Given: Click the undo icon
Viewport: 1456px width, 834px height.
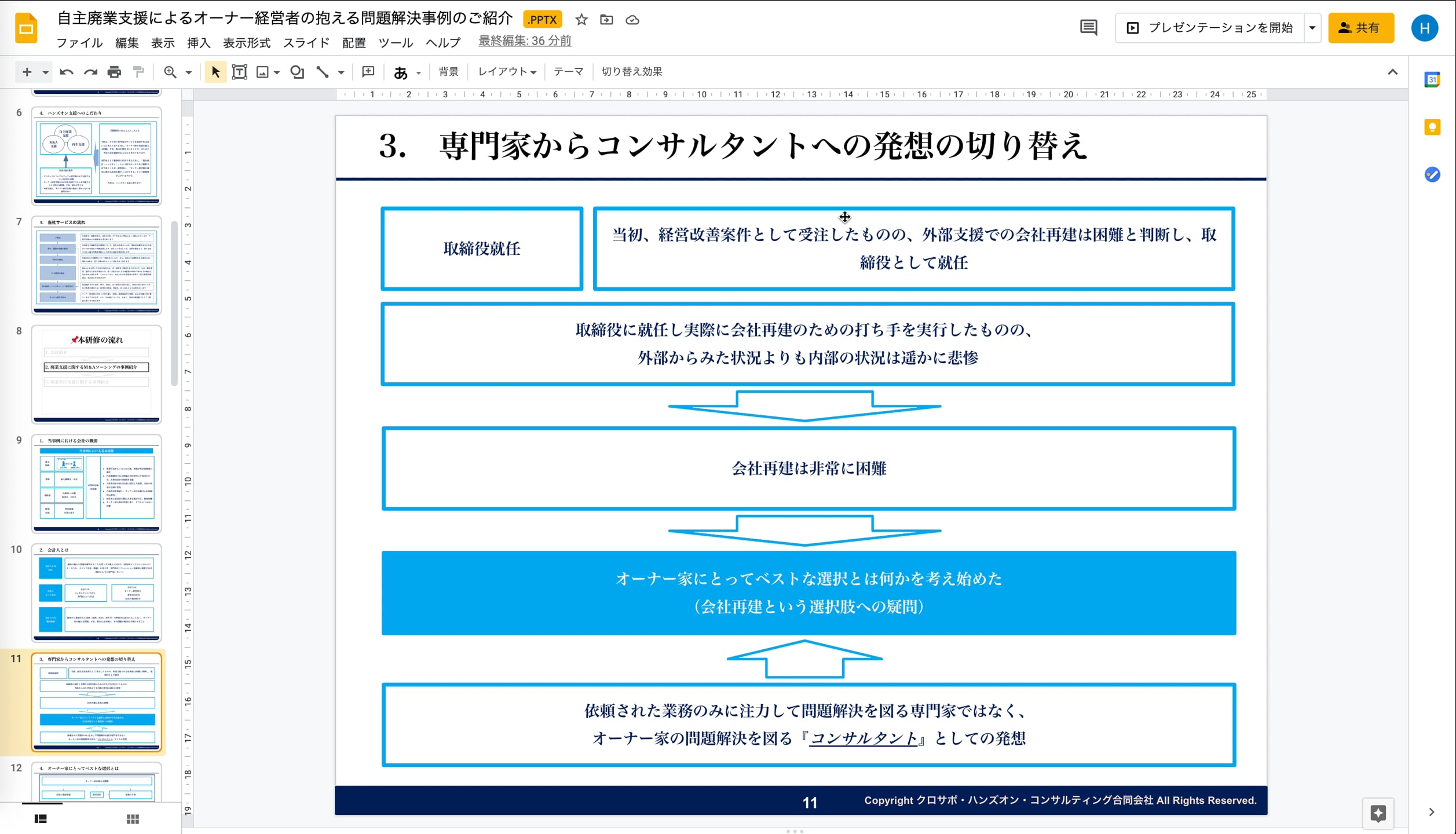Looking at the screenshot, I should (x=65, y=72).
